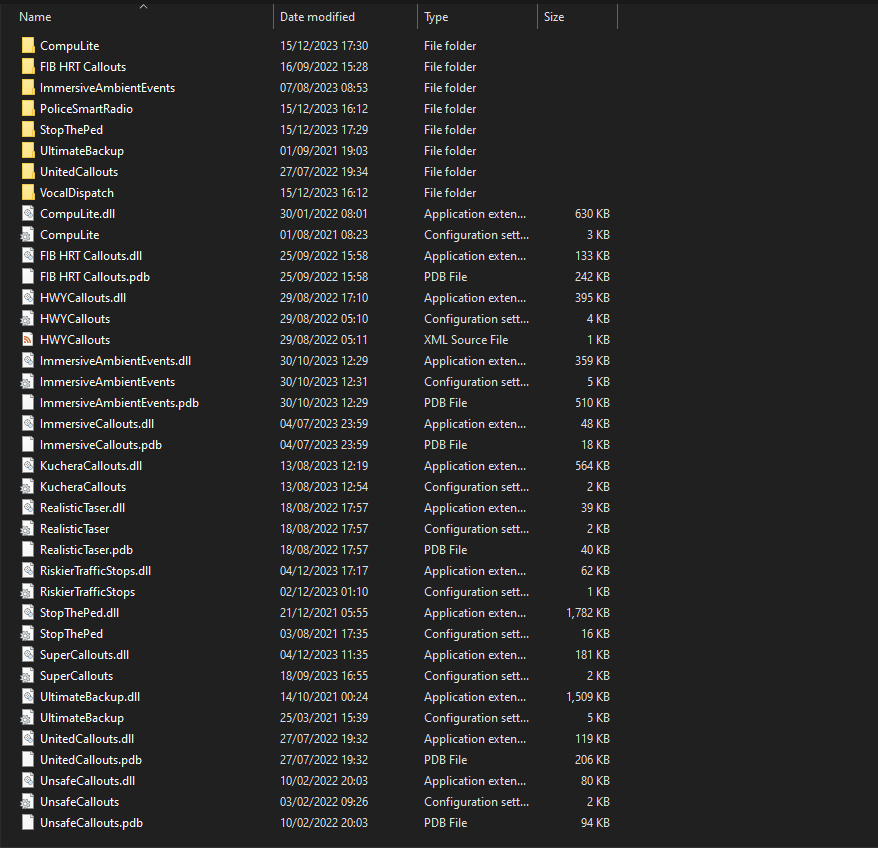Image resolution: width=878 pixels, height=848 pixels.
Task: Click the XML Source File type cell
Action: (466, 339)
